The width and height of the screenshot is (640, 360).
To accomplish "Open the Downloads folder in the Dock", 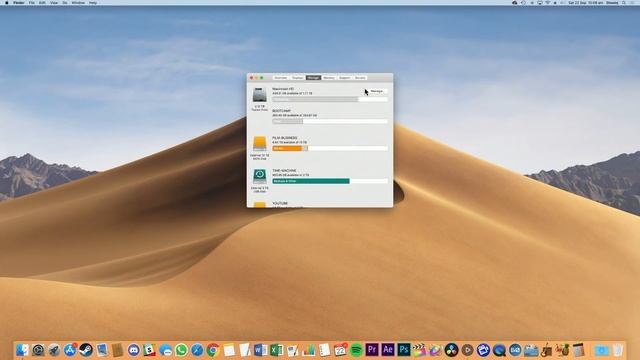I will pyautogui.click(x=601, y=350).
